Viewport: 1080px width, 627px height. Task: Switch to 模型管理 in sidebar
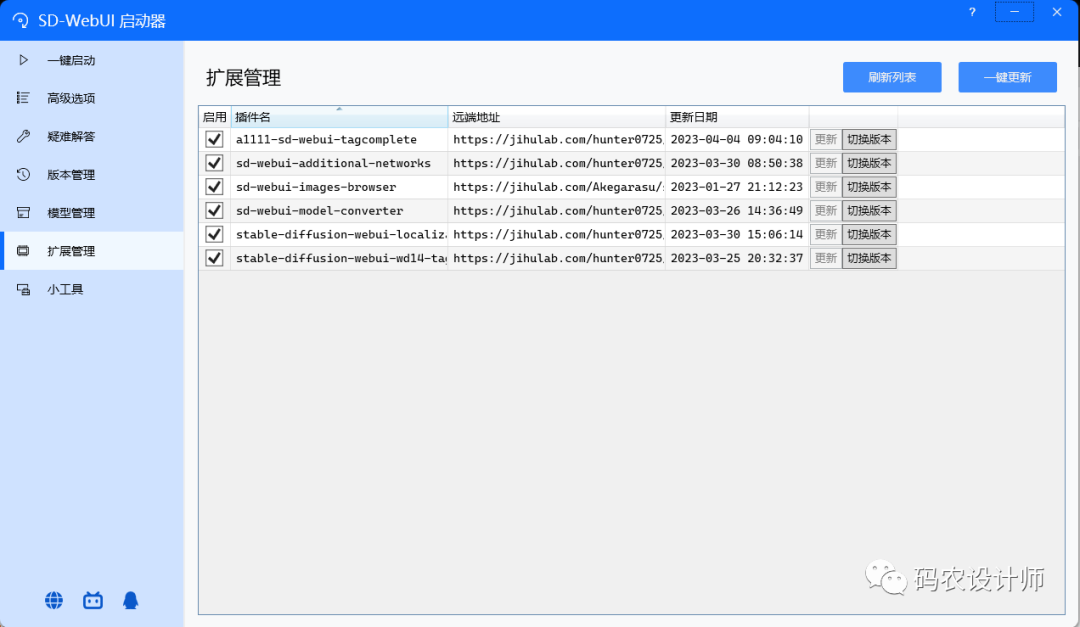pyautogui.click(x=71, y=213)
